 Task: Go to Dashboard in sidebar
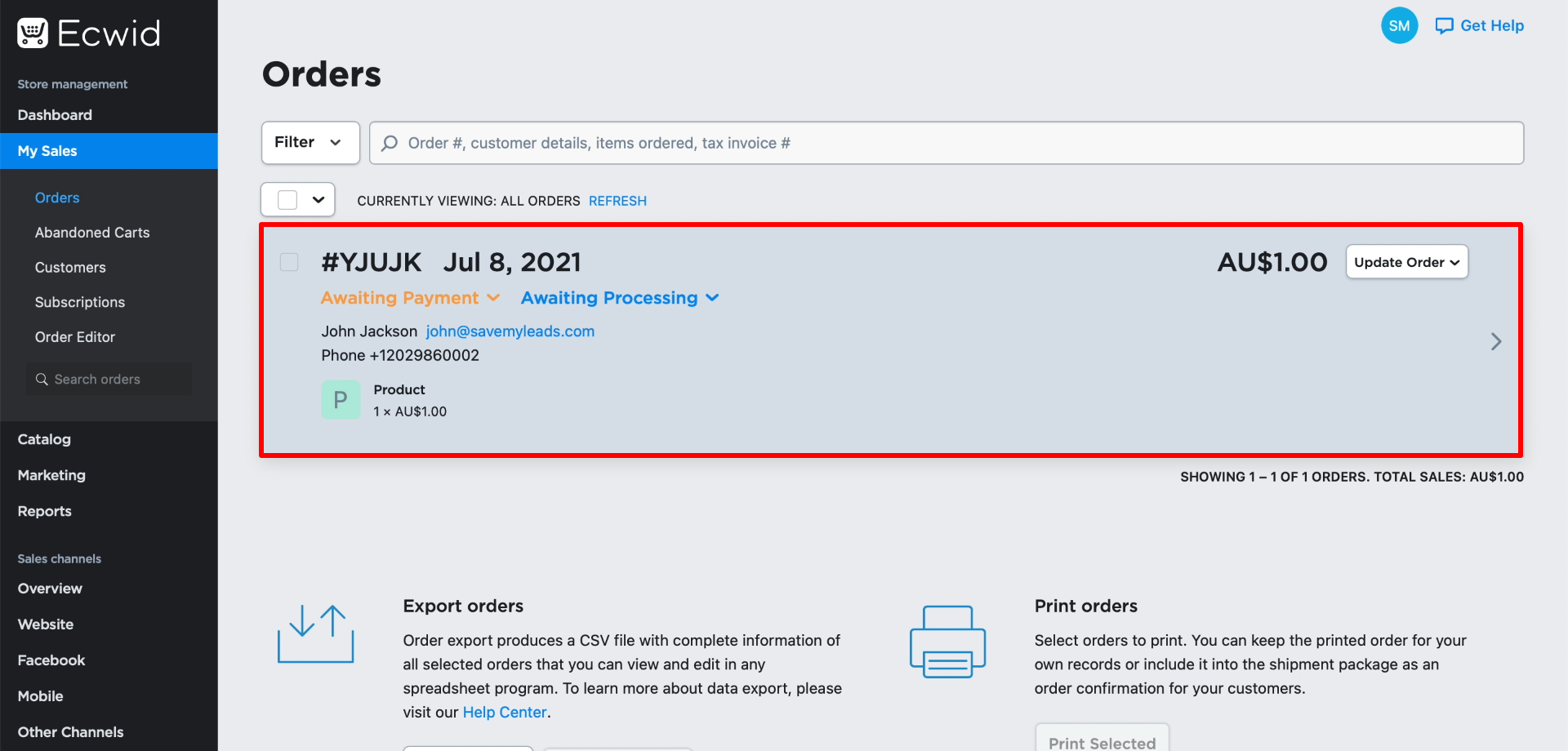click(x=55, y=115)
